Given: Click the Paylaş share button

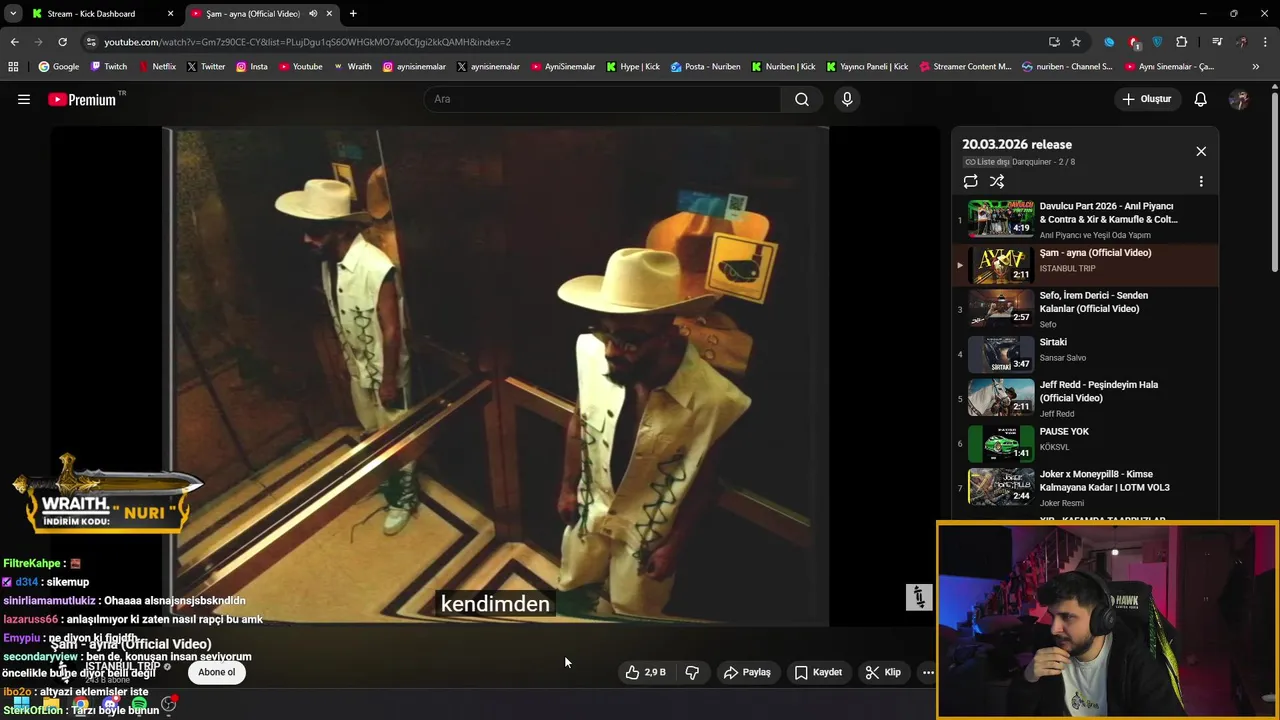Looking at the screenshot, I should (x=747, y=672).
